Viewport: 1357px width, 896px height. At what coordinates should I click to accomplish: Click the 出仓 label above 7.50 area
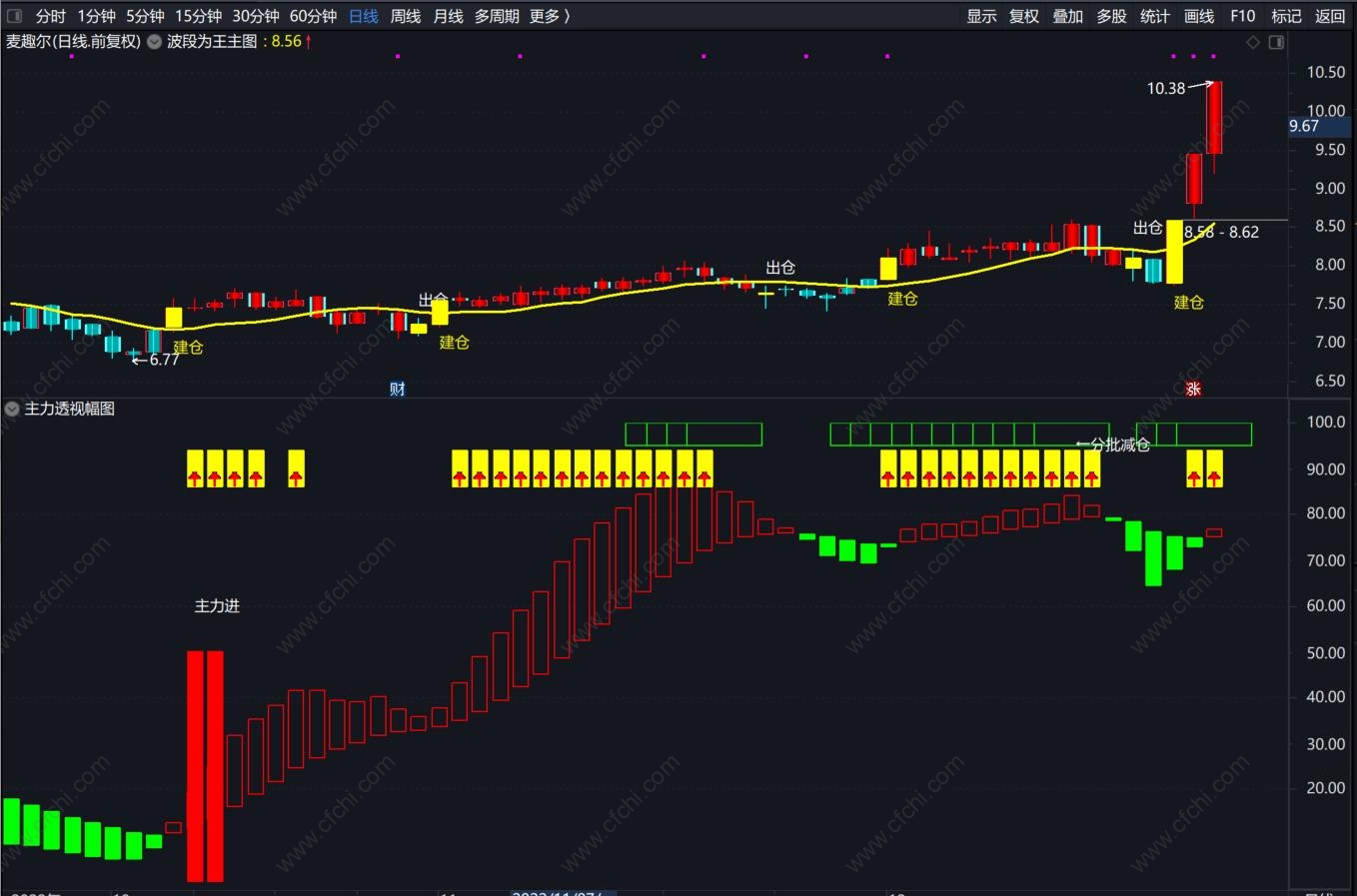433,300
